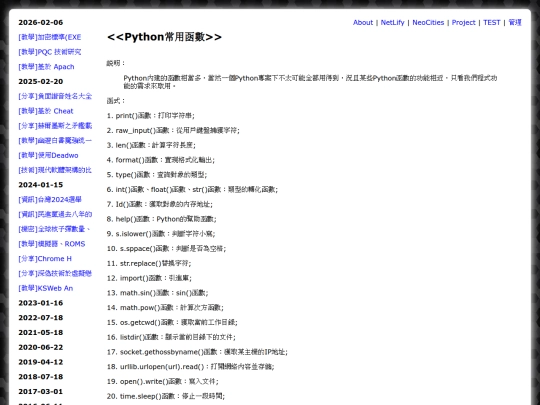The width and height of the screenshot is (540, 405).
Task: Click the math.pow() function line
Action: coord(165,308)
